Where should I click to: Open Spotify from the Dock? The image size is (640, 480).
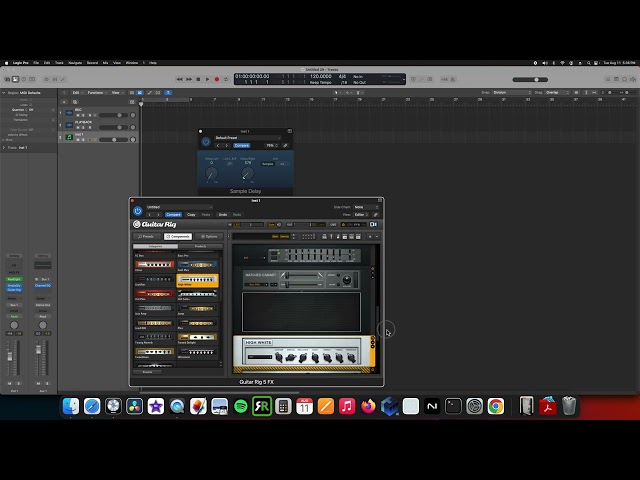(241, 407)
